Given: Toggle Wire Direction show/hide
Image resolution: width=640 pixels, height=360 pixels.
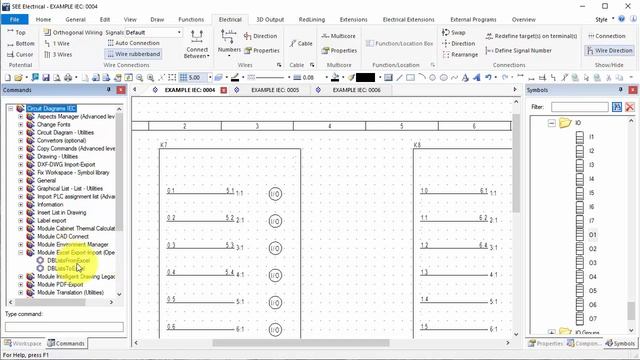Looking at the screenshot, I should 609,51.
